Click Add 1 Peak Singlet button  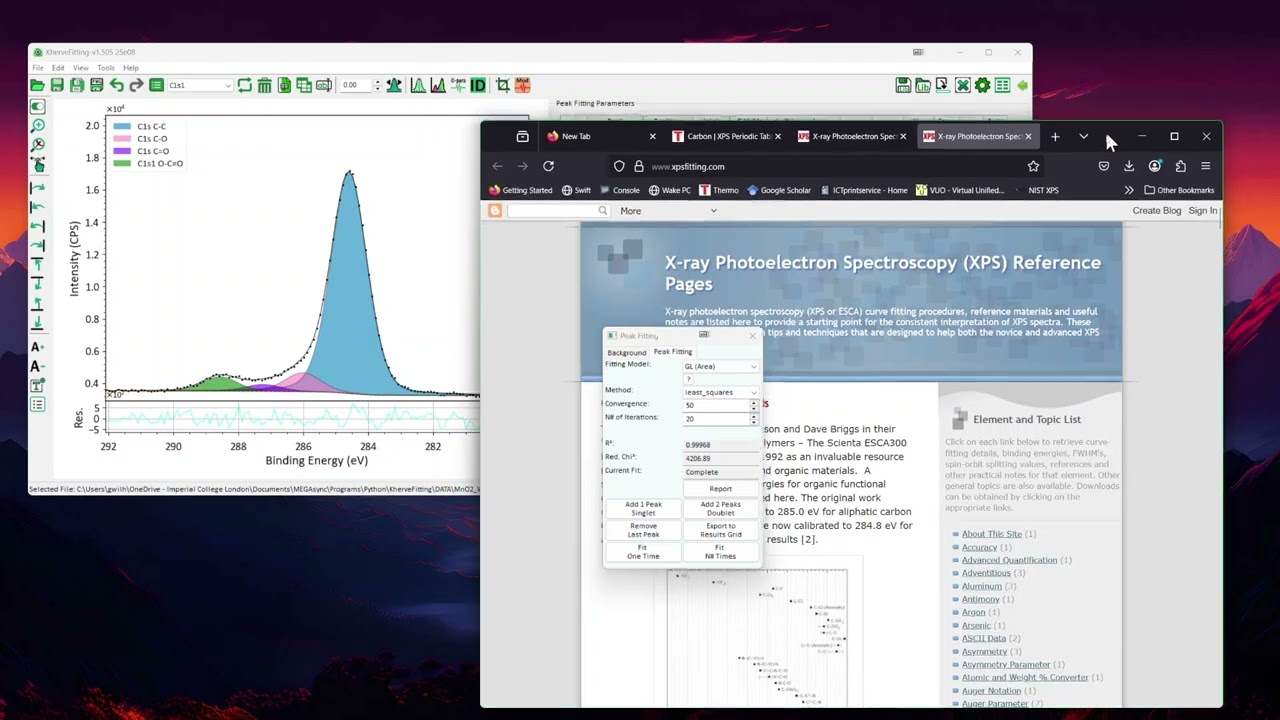pos(643,509)
